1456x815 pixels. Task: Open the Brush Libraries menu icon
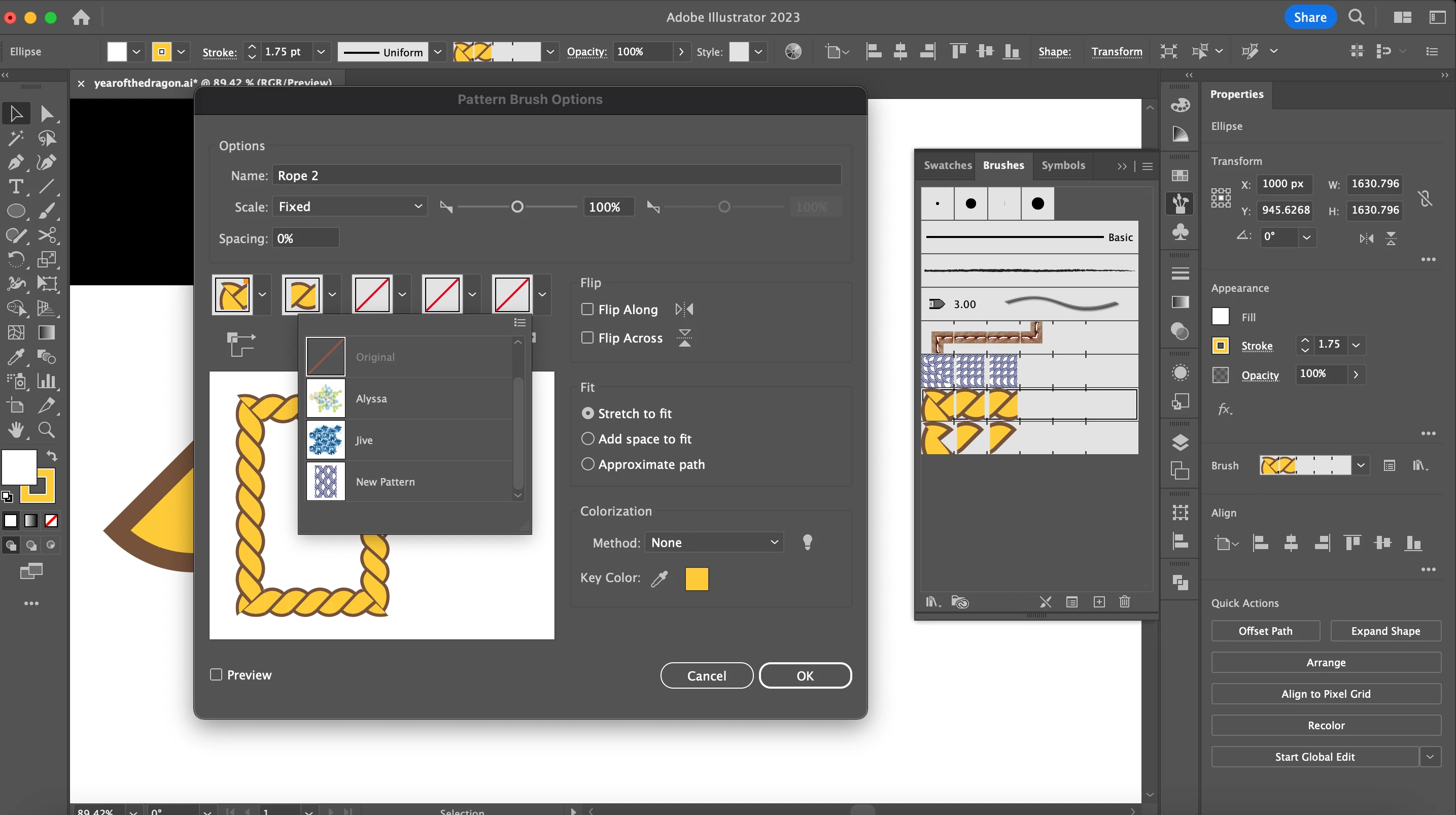click(x=932, y=602)
